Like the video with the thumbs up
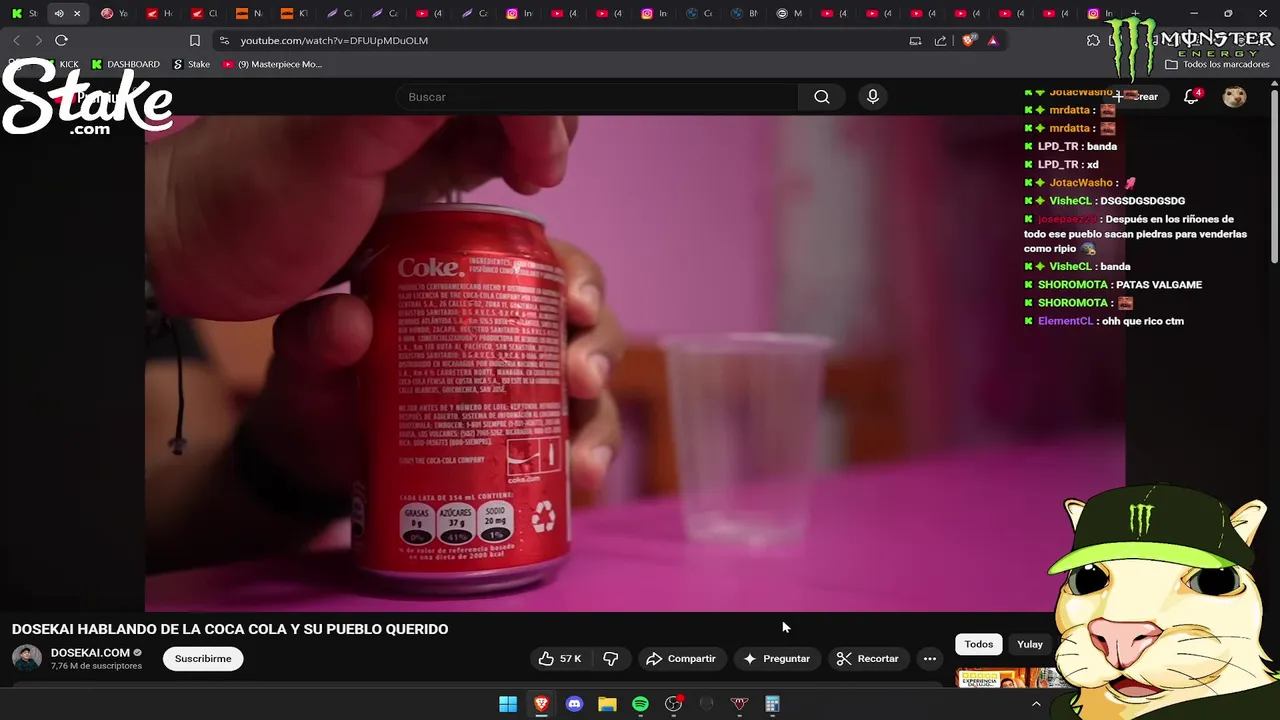The height and width of the screenshot is (720, 1280). point(560,658)
